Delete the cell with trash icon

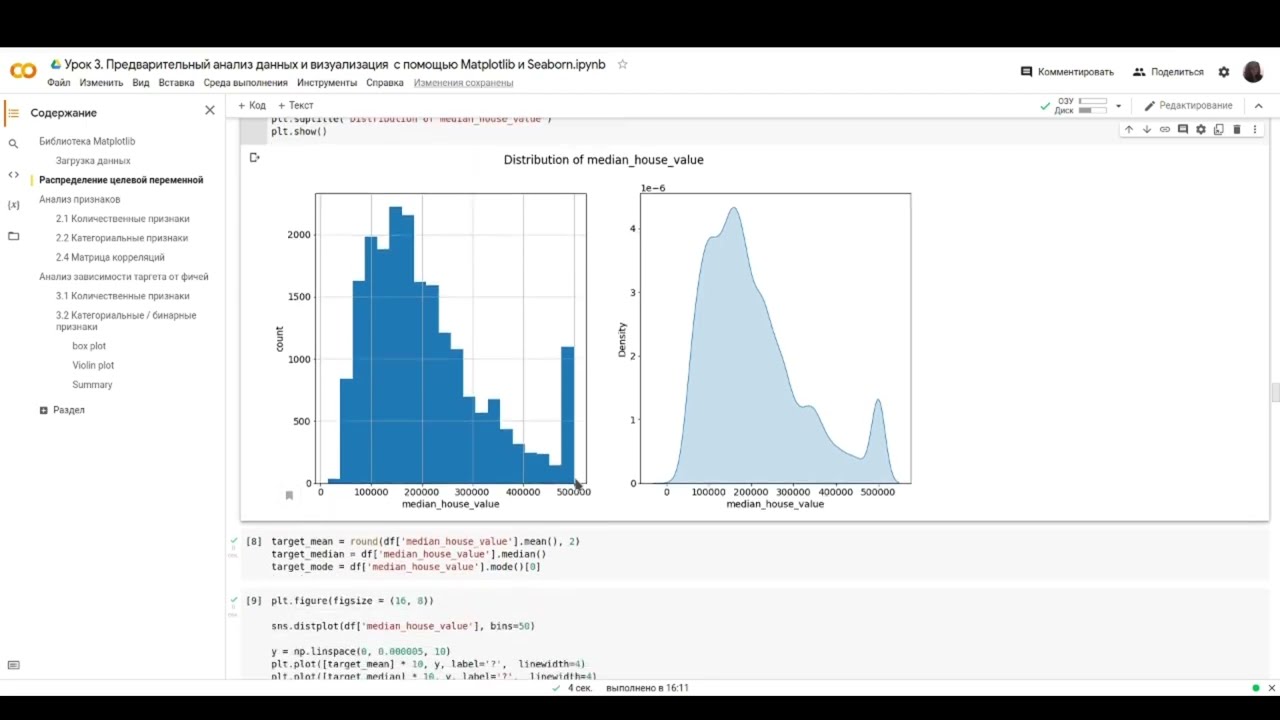[1237, 129]
